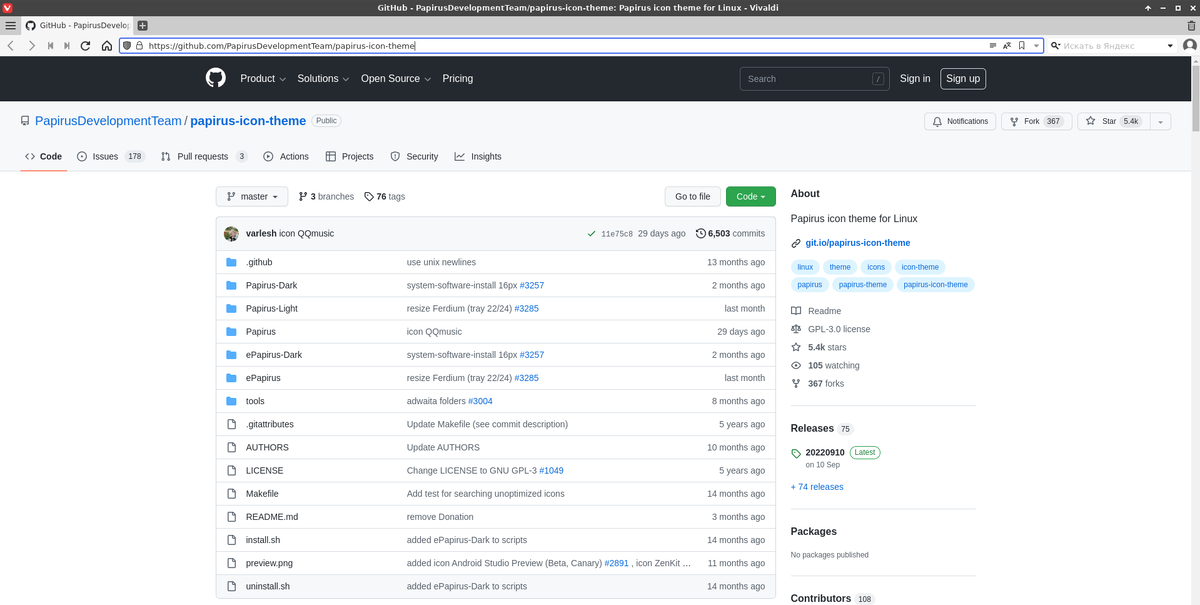Viewport: 1200px width, 605px height.
Task: Click the GitHub octocat logo
Action: (216, 78)
